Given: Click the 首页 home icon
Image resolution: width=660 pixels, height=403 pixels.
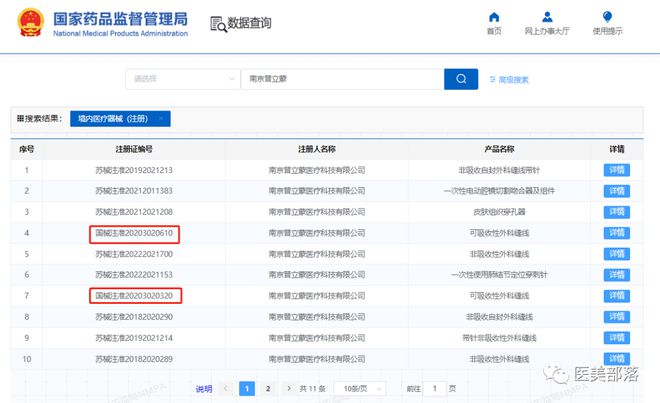Looking at the screenshot, I should point(494,17).
